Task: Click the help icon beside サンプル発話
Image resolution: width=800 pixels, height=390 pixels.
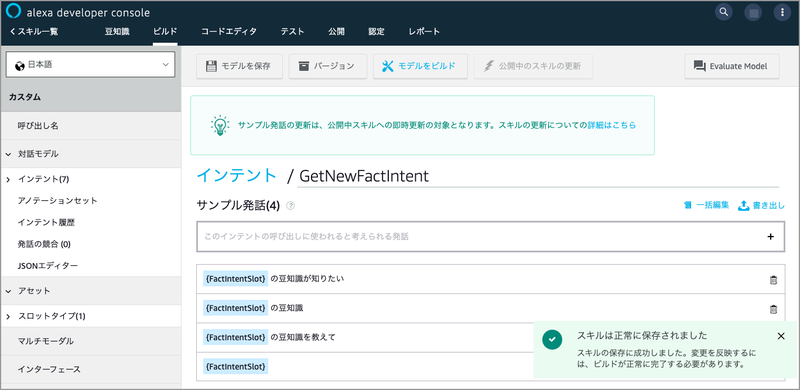Action: point(290,206)
